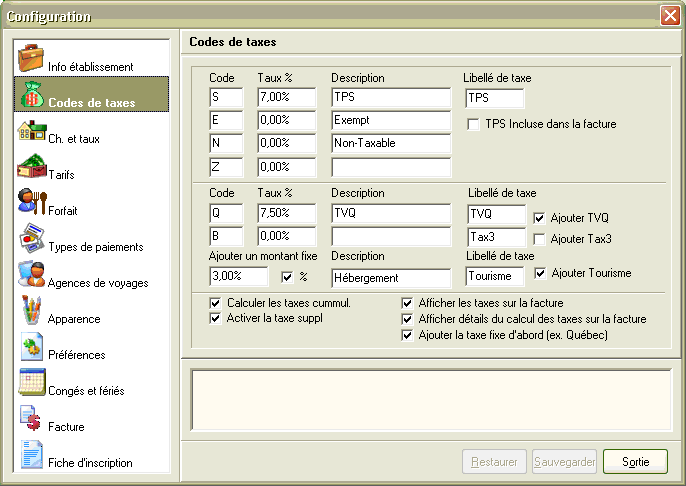The width and height of the screenshot is (686, 486).
Task: Toggle the Ajouter Tax3 checkbox
Action: tap(540, 239)
